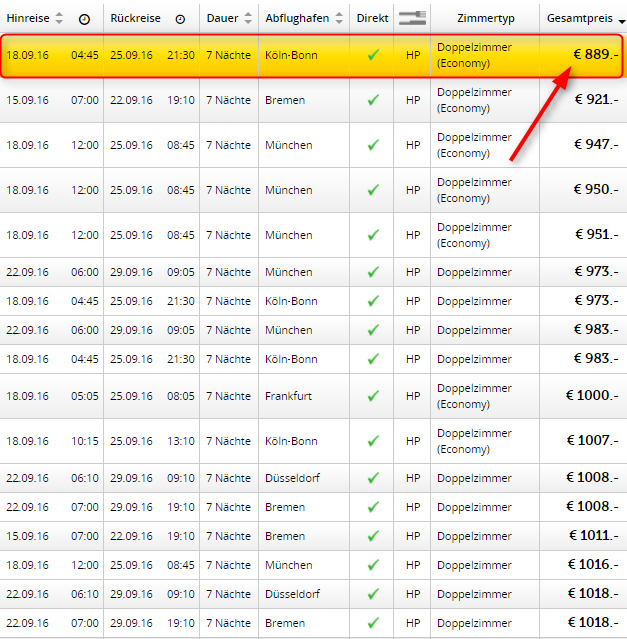
Task: Click the green checkmark in the €1007 Köln-Bonn row
Action: tap(373, 441)
